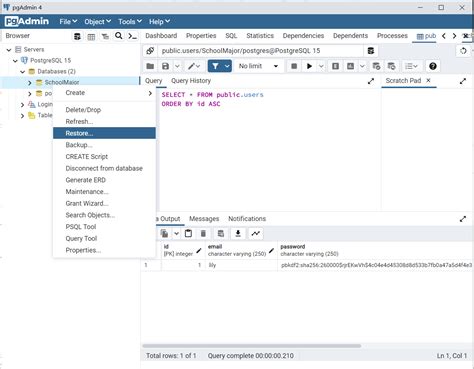Select Query Tool in context menu
The image size is (474, 369).
(104, 238)
